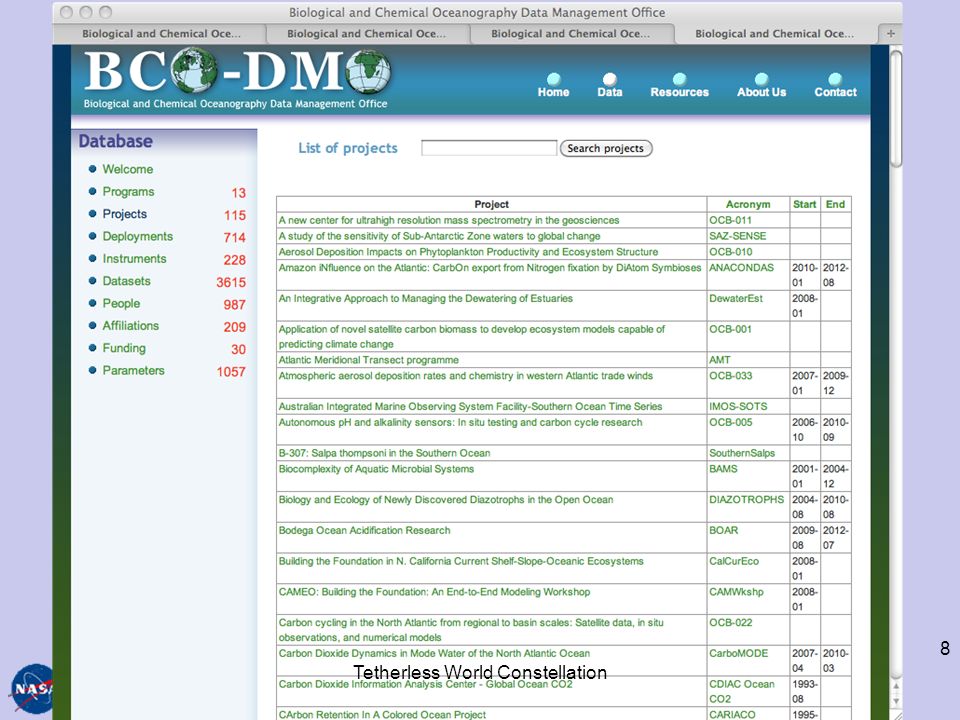Open 'Biology and Ecology of Newly Discovered Diazotrophs' project

[x=446, y=500]
